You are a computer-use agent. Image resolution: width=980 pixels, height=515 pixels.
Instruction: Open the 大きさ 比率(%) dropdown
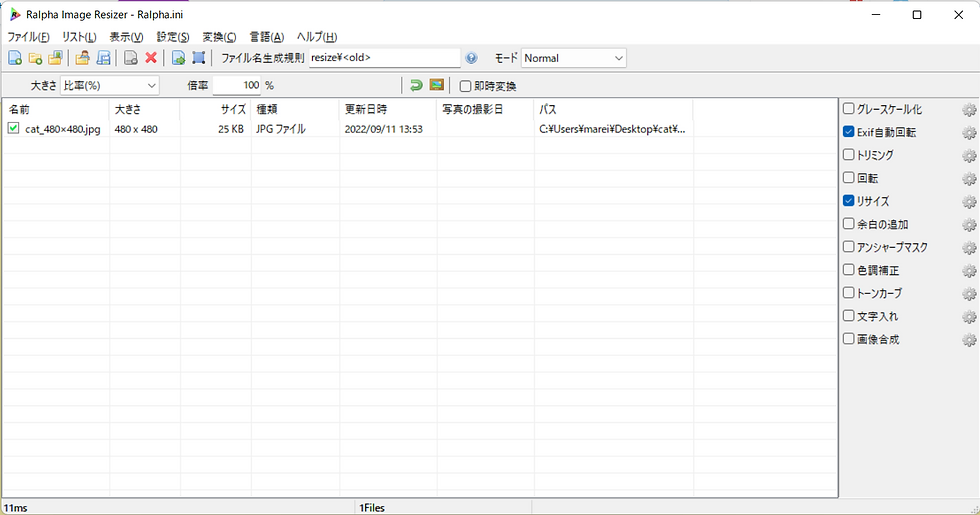(109, 85)
